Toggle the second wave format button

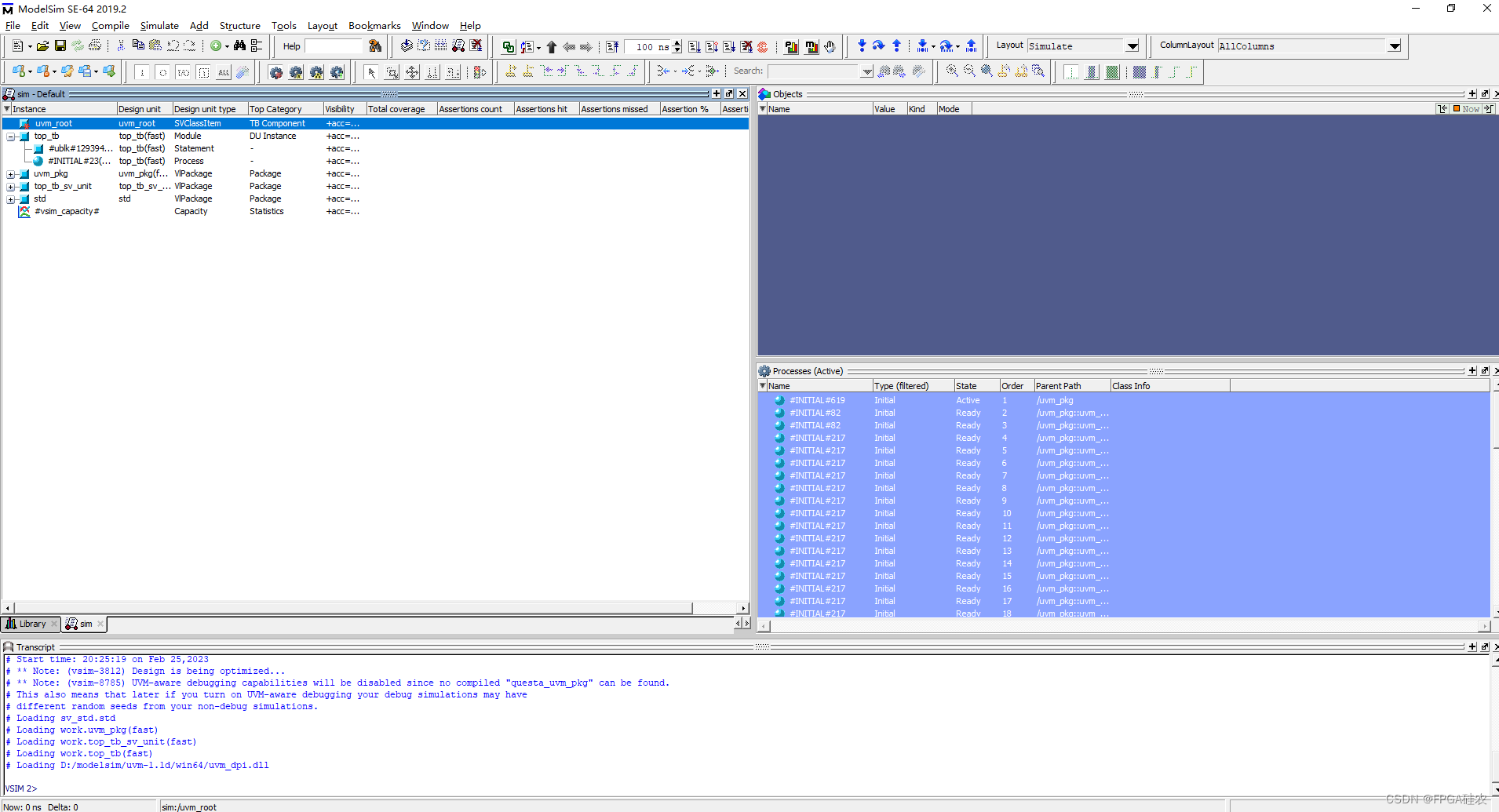pyautogui.click(x=1092, y=72)
